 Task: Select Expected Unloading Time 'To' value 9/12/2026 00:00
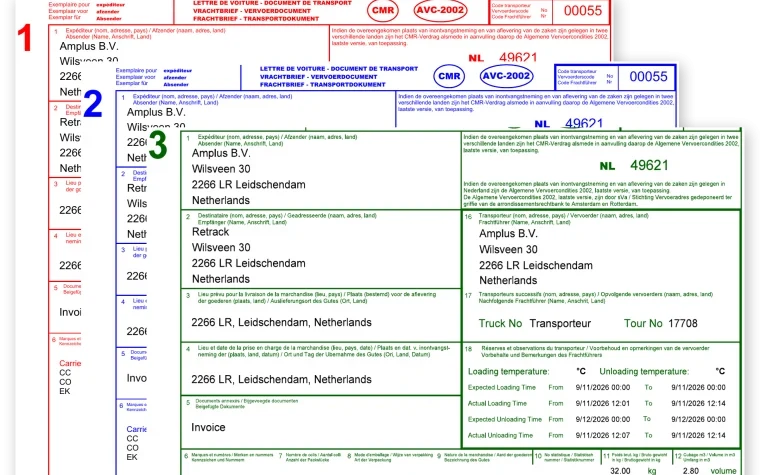click(698, 420)
